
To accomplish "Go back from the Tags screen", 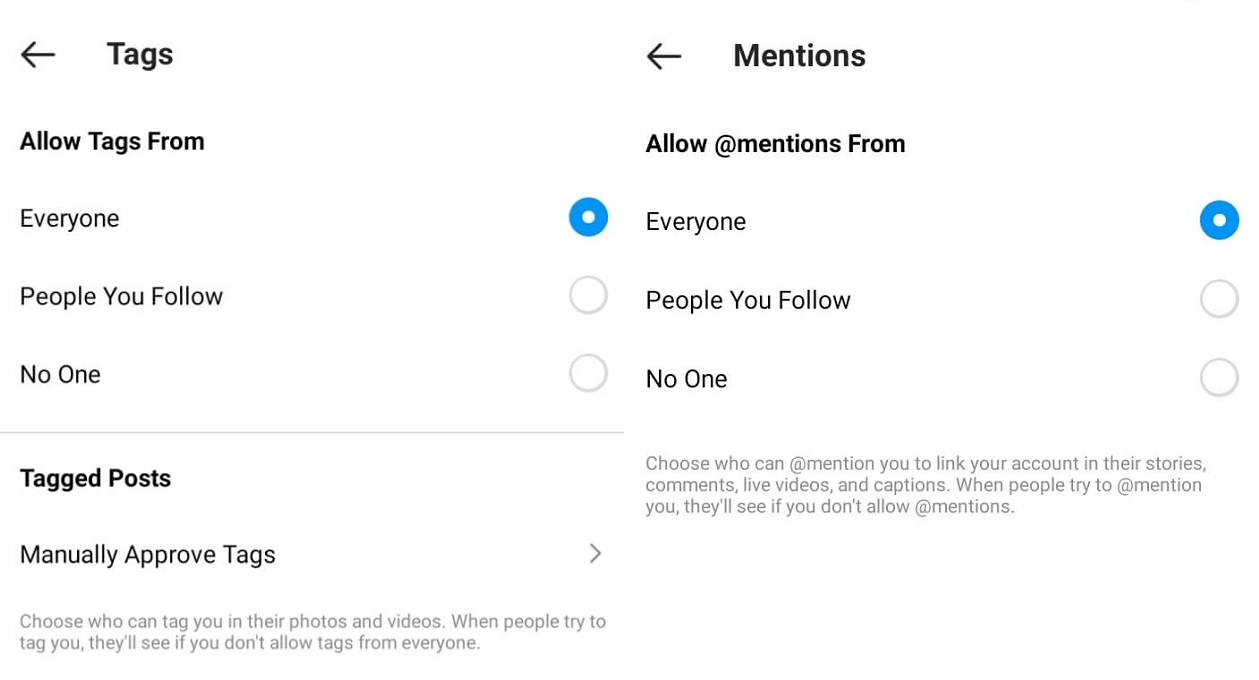I will point(38,55).
